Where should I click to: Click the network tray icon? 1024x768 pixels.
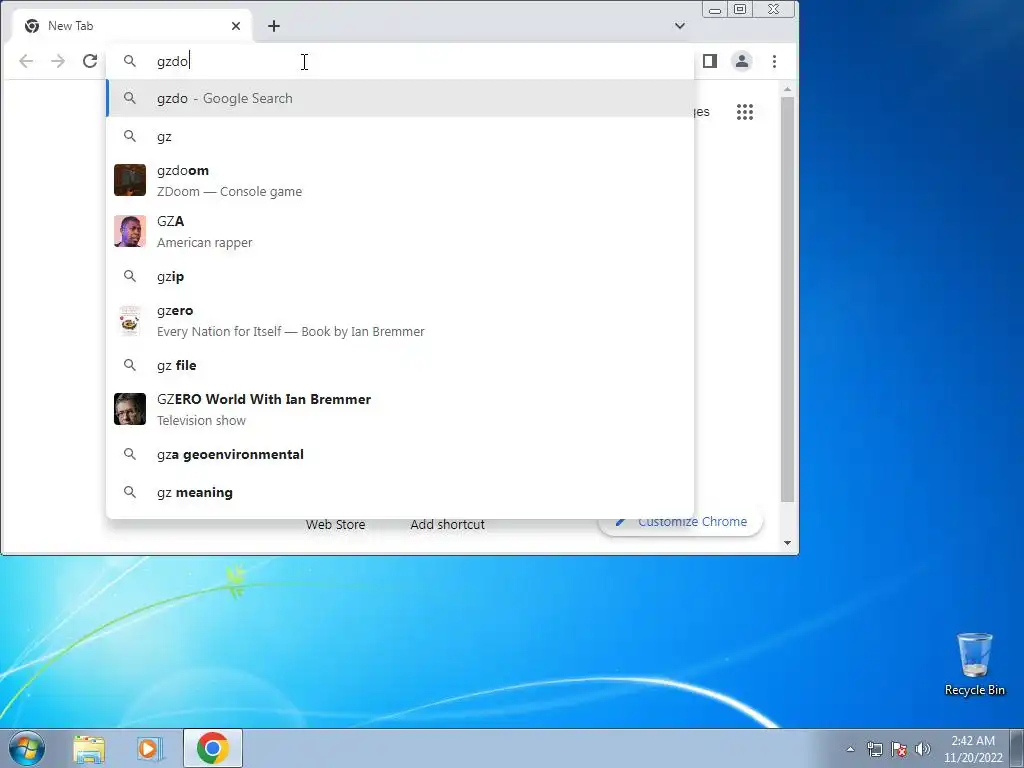(x=874, y=749)
